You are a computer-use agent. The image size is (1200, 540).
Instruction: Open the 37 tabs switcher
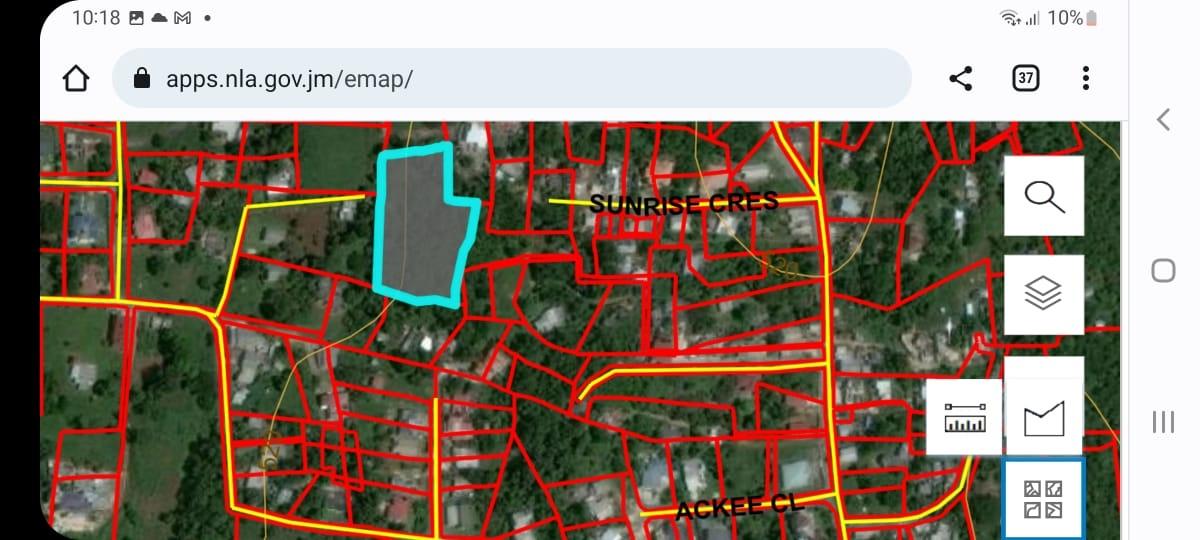1025,79
